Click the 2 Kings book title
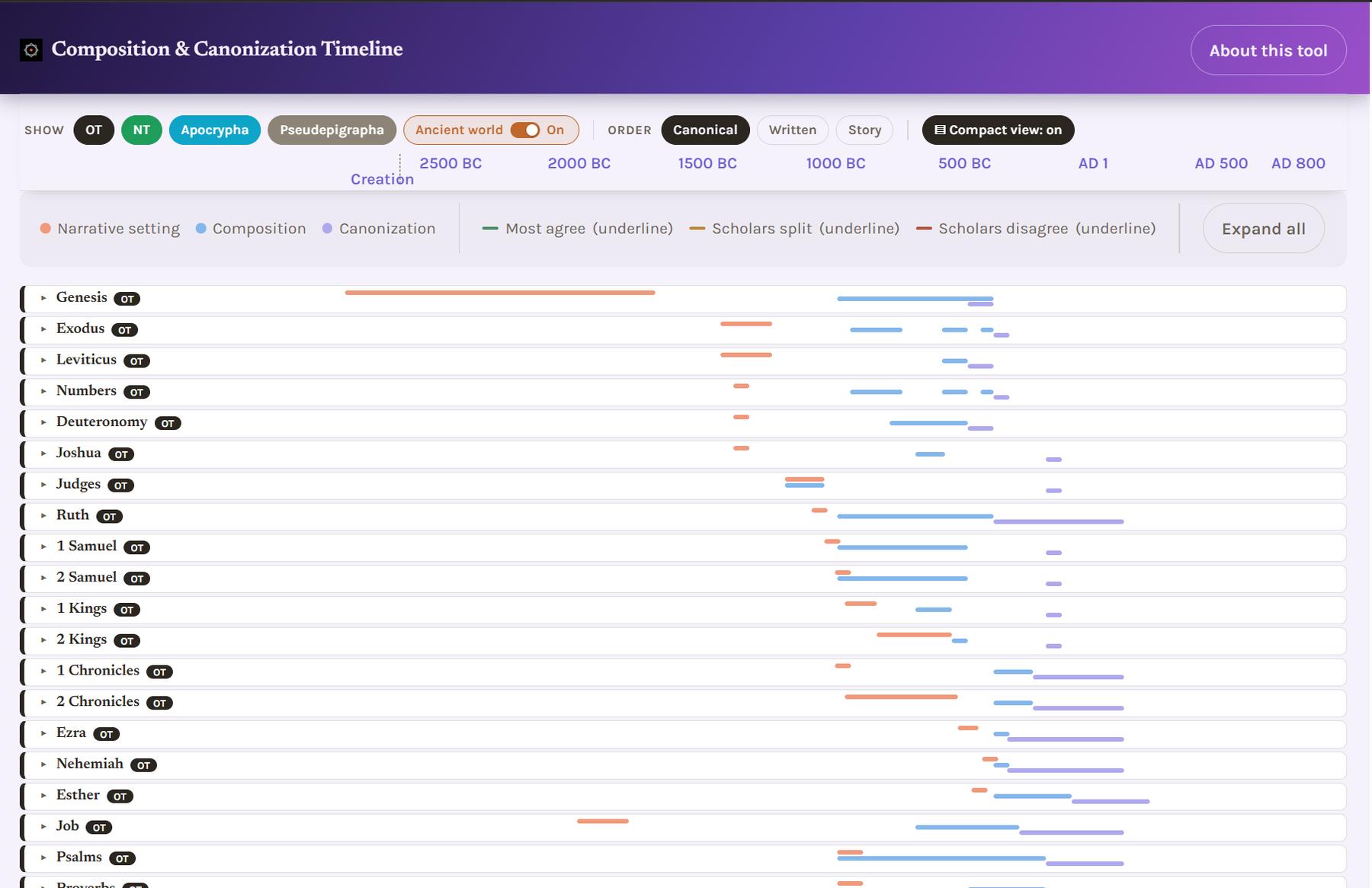1372x888 pixels. [82, 640]
